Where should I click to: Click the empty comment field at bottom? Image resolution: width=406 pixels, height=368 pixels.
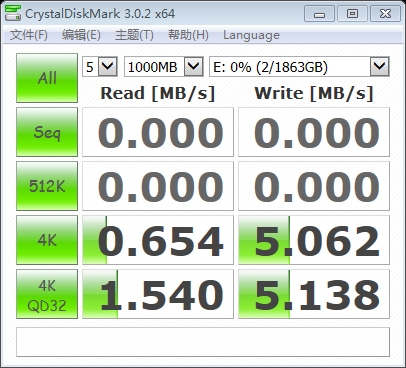[203, 342]
